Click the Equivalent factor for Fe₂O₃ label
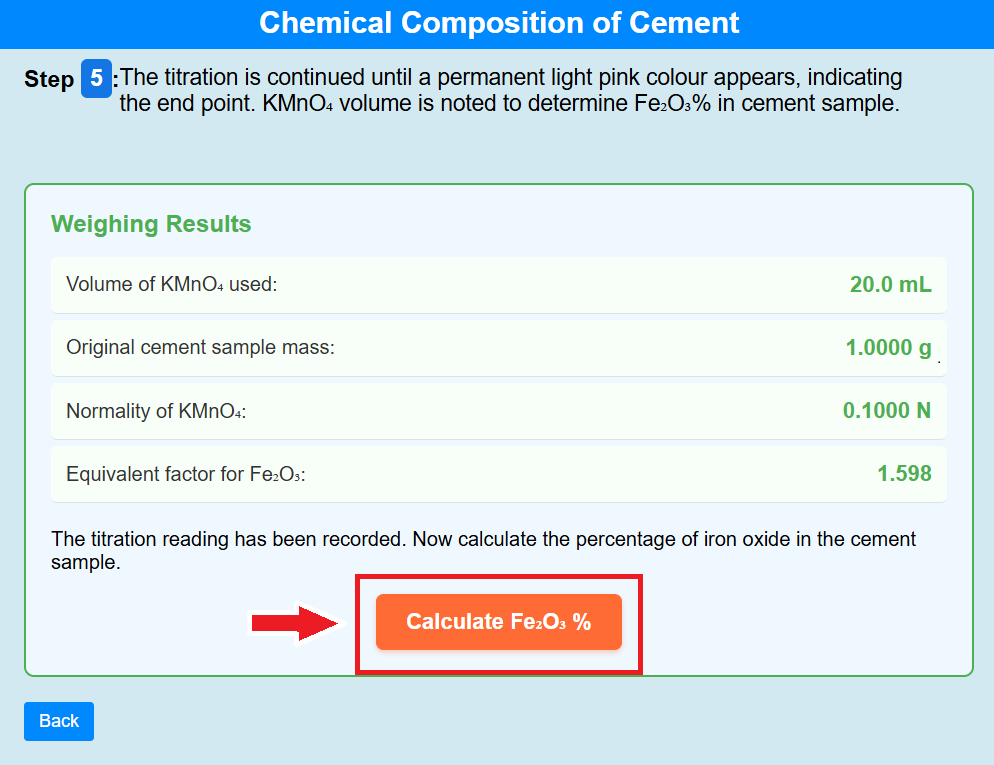 (x=185, y=474)
